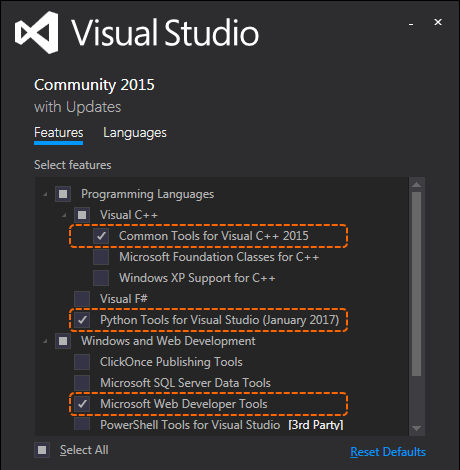Image resolution: width=460 pixels, height=470 pixels.
Task: Check Windows XP Support for C++
Action: pos(101,278)
